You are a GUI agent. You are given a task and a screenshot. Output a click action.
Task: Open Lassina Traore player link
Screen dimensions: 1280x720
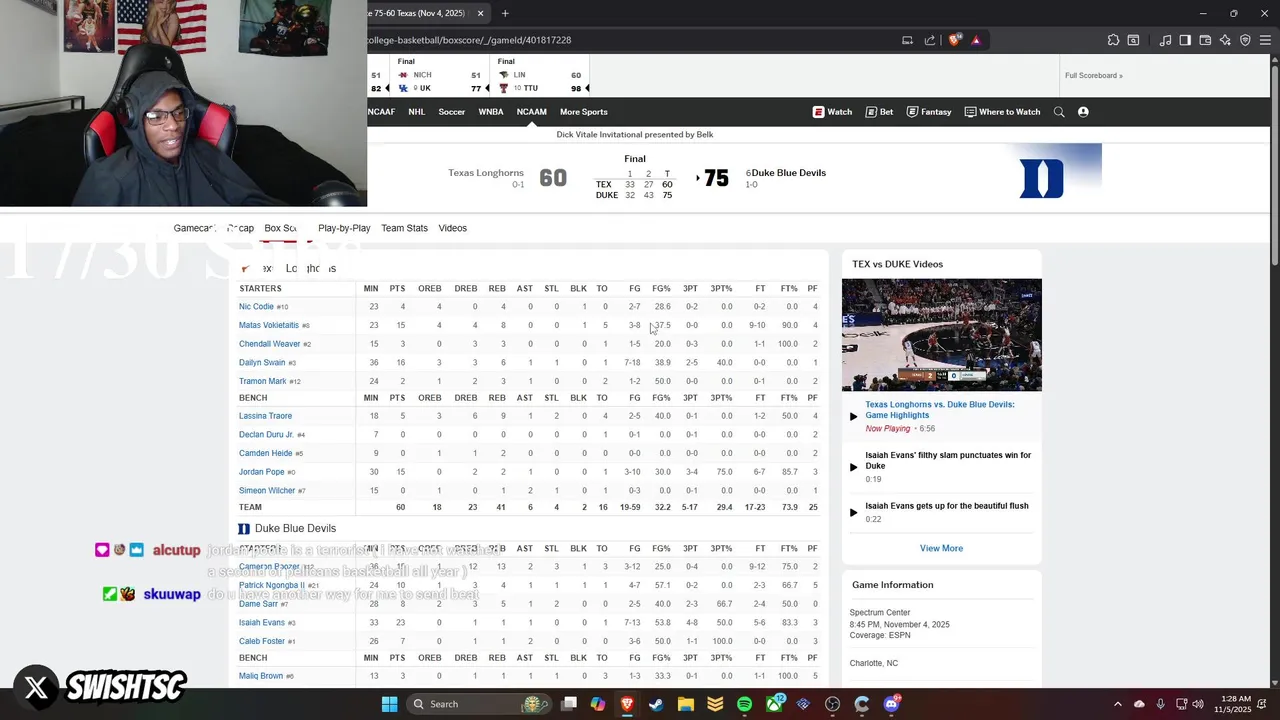(266, 416)
